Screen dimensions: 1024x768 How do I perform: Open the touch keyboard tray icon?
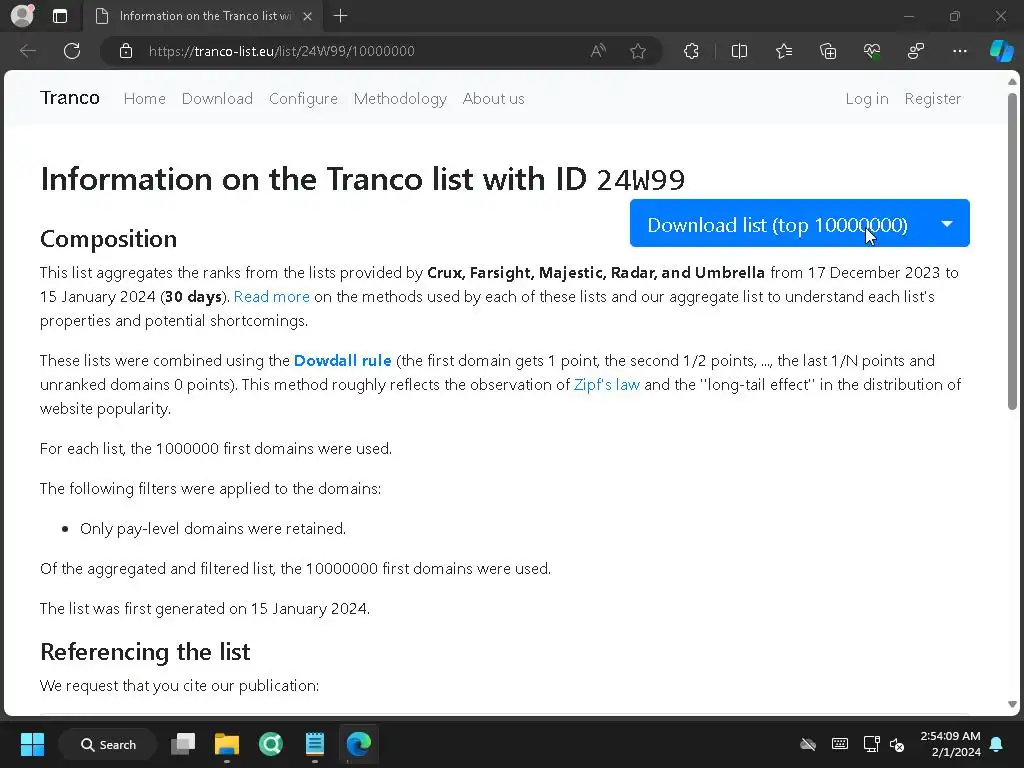point(840,744)
